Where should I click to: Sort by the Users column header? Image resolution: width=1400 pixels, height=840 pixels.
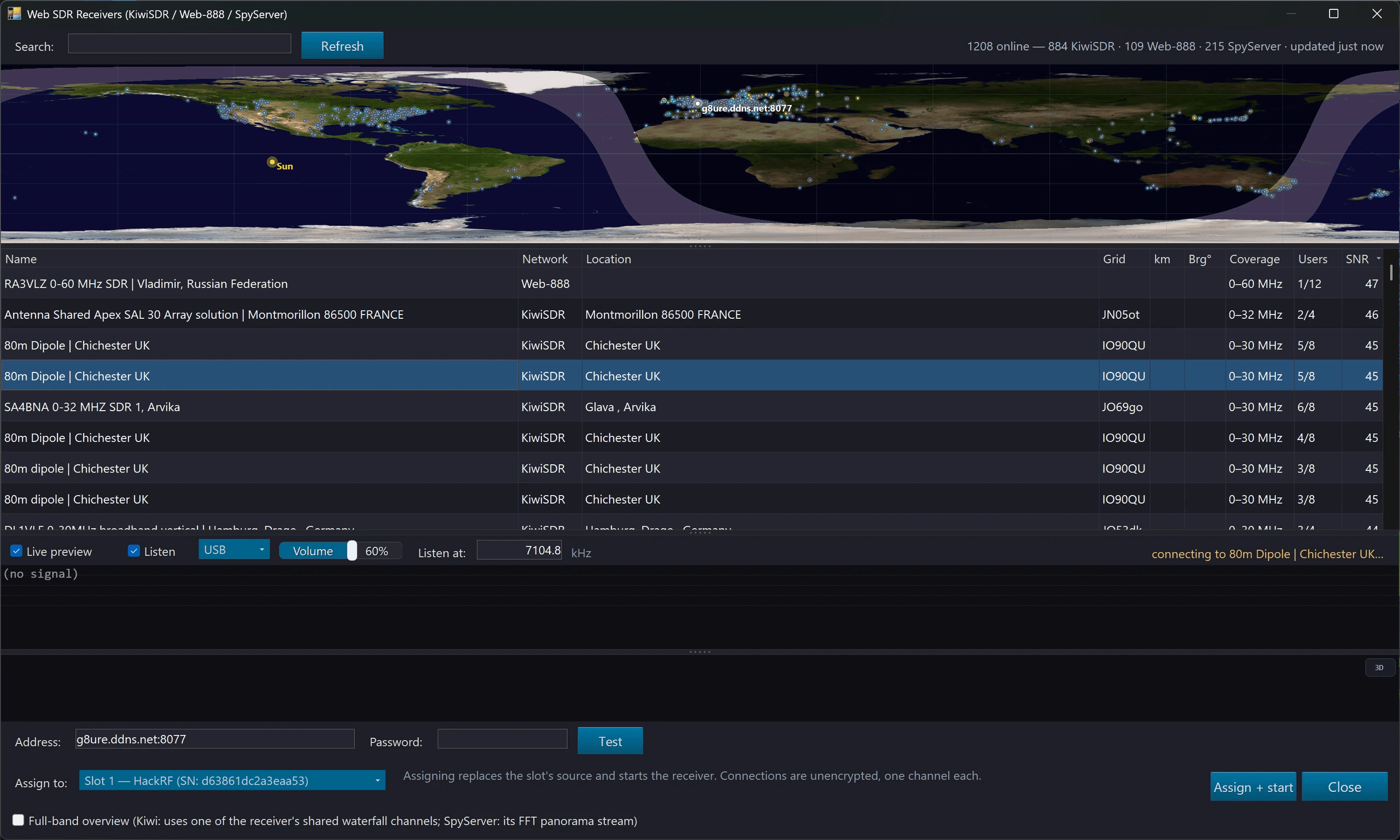click(x=1317, y=259)
